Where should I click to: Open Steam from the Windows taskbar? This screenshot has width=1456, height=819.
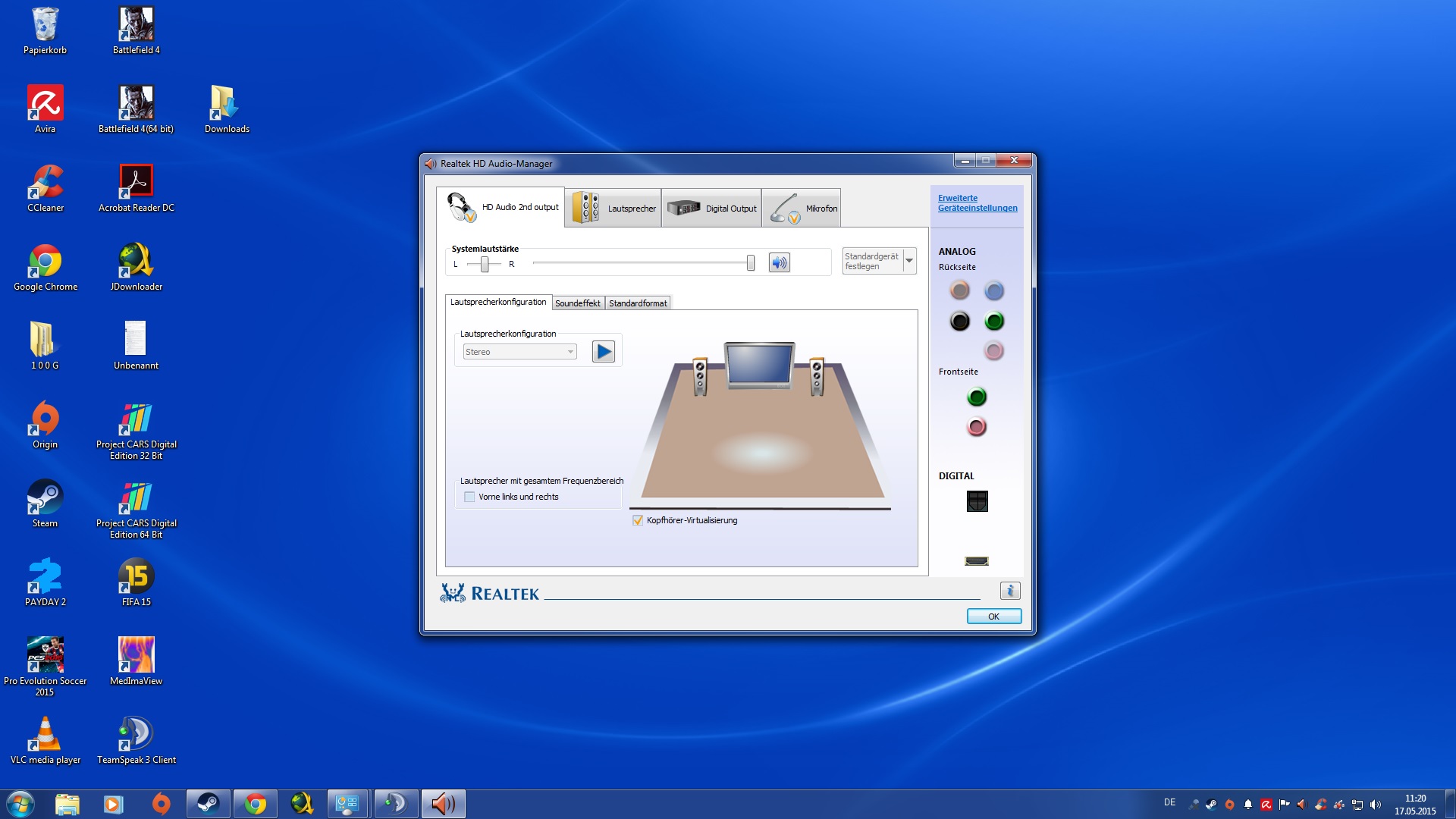208,804
